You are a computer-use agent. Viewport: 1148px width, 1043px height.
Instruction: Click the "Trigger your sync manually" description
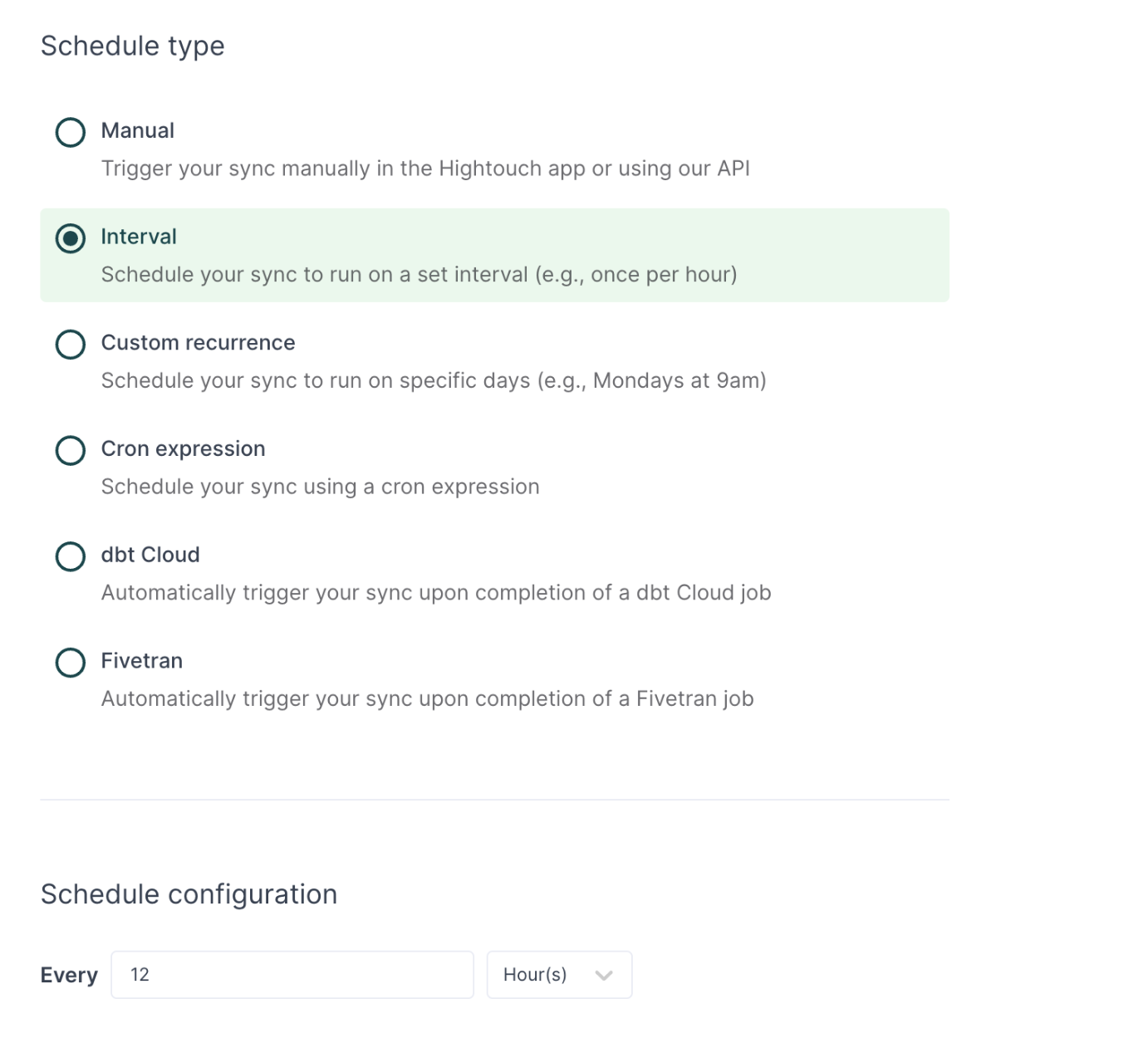click(x=425, y=169)
